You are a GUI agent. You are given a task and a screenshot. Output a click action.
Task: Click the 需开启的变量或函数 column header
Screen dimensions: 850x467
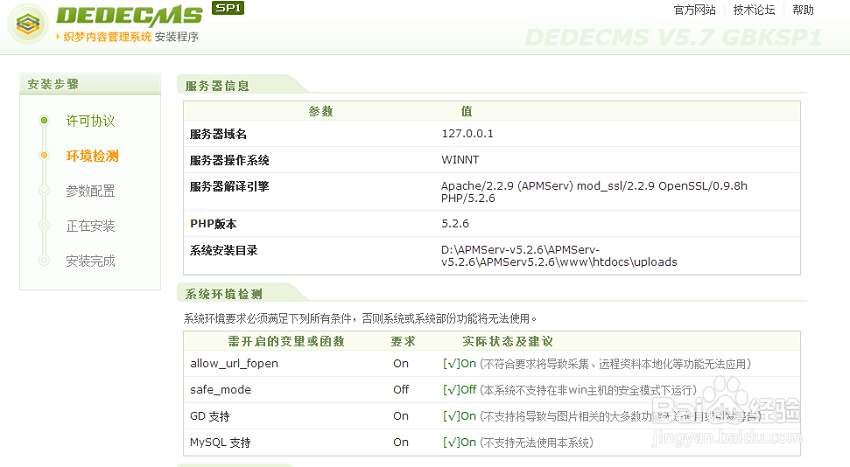click(286, 341)
